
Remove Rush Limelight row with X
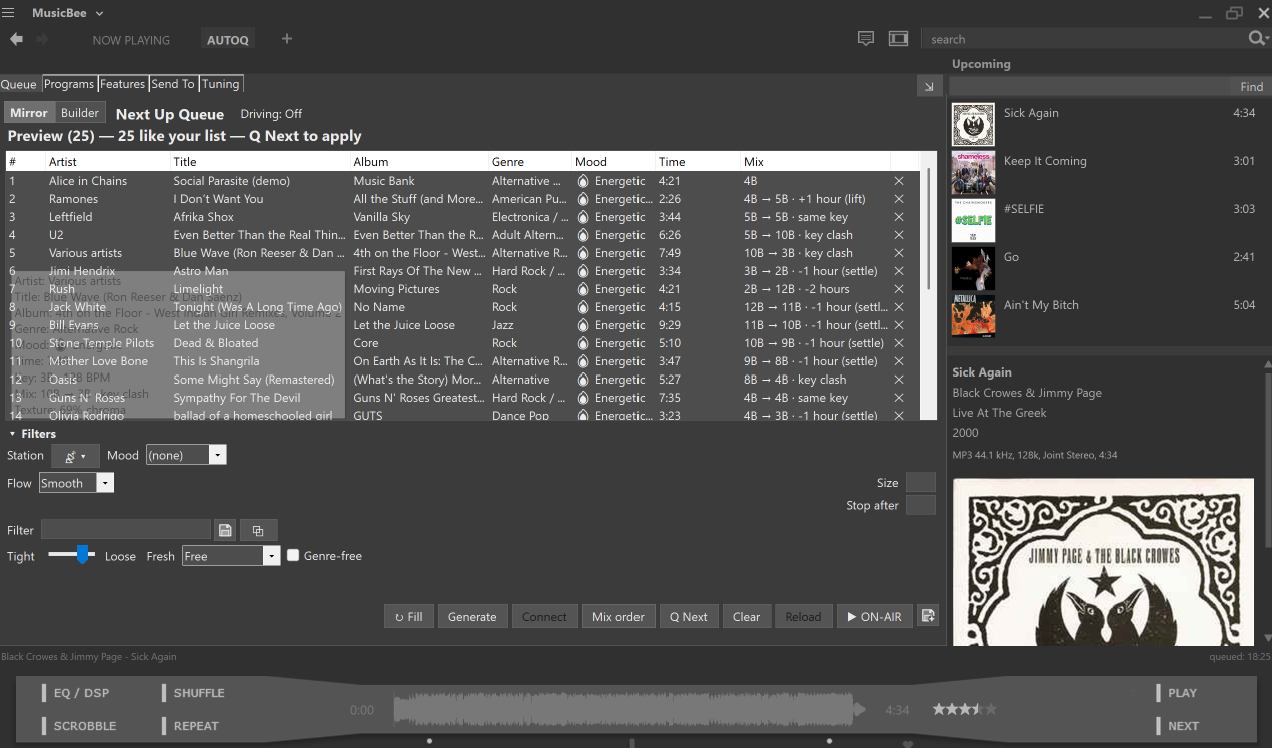pyautogui.click(x=898, y=289)
